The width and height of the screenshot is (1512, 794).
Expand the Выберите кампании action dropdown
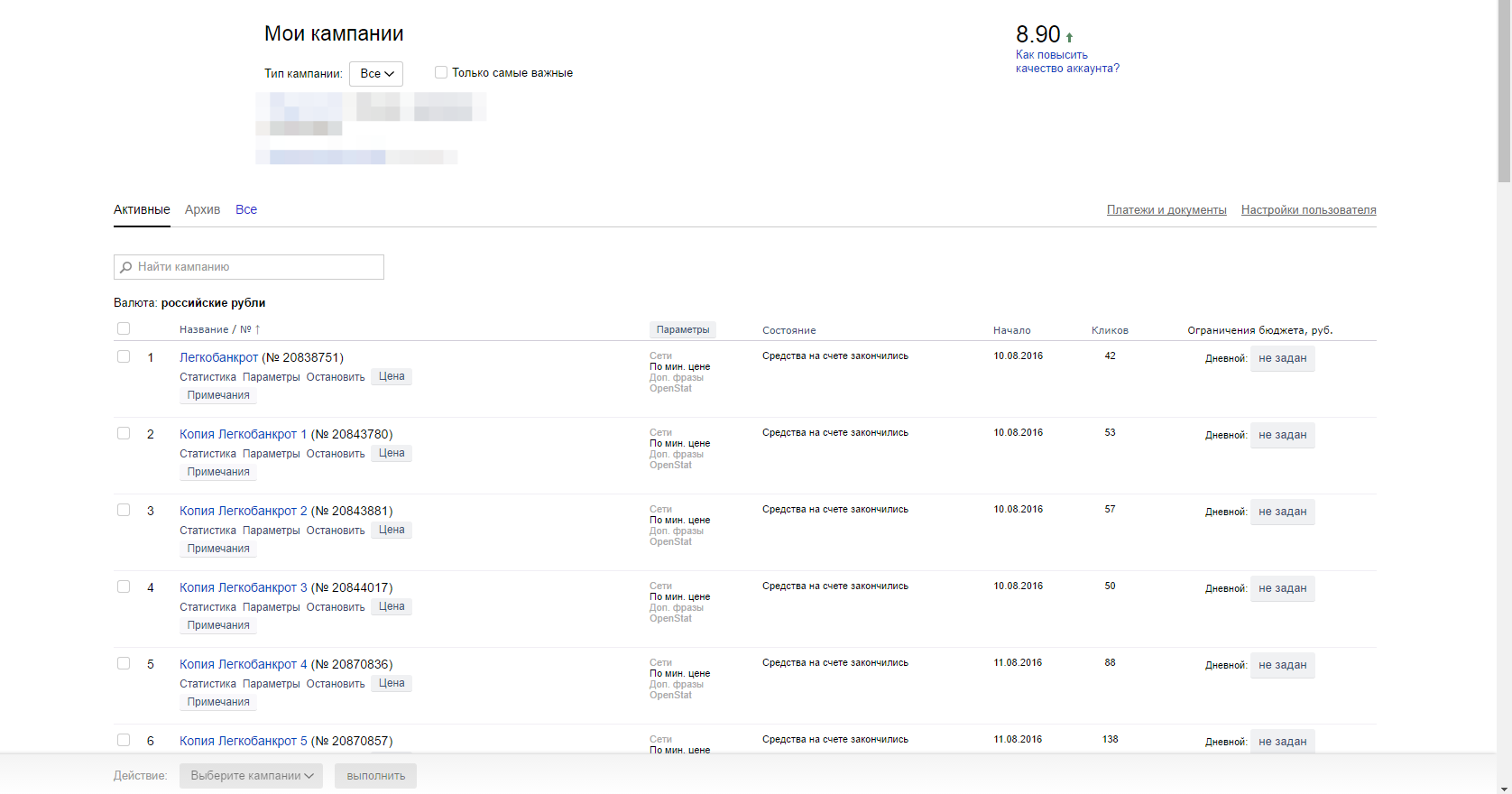(251, 776)
